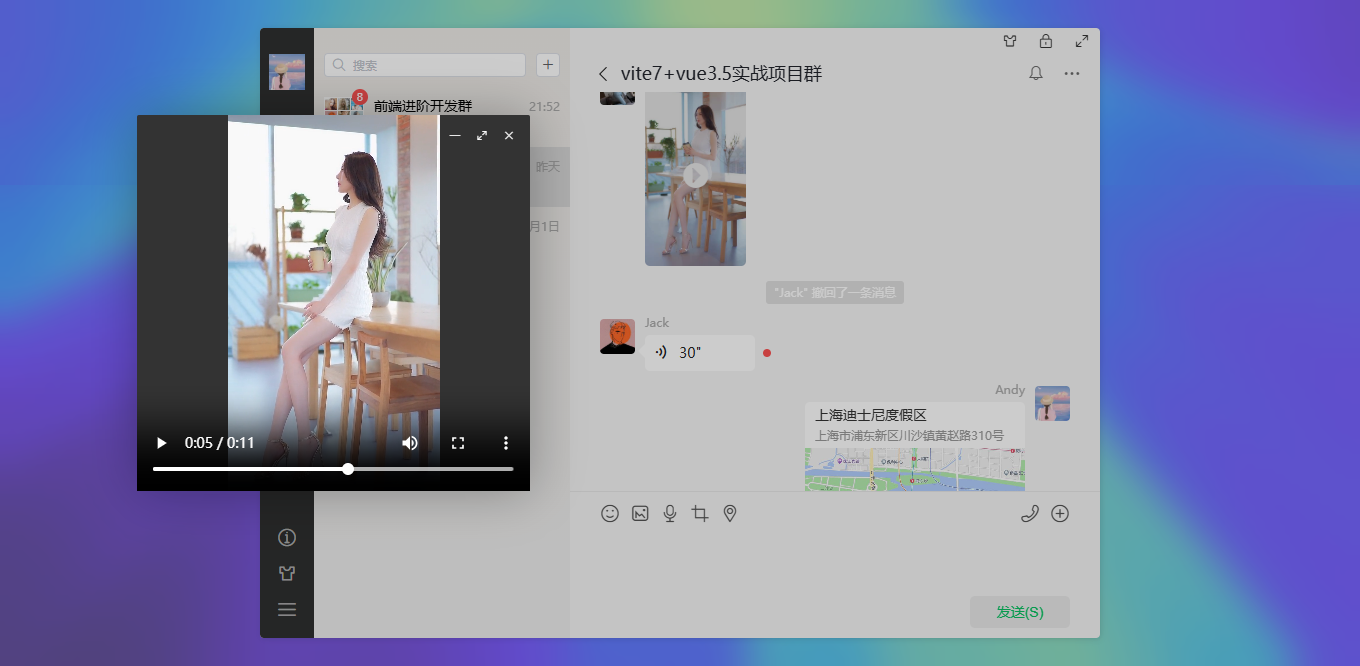Click the info icon in the dark sidebar
Viewport: 1360px width, 666px height.
tap(287, 537)
